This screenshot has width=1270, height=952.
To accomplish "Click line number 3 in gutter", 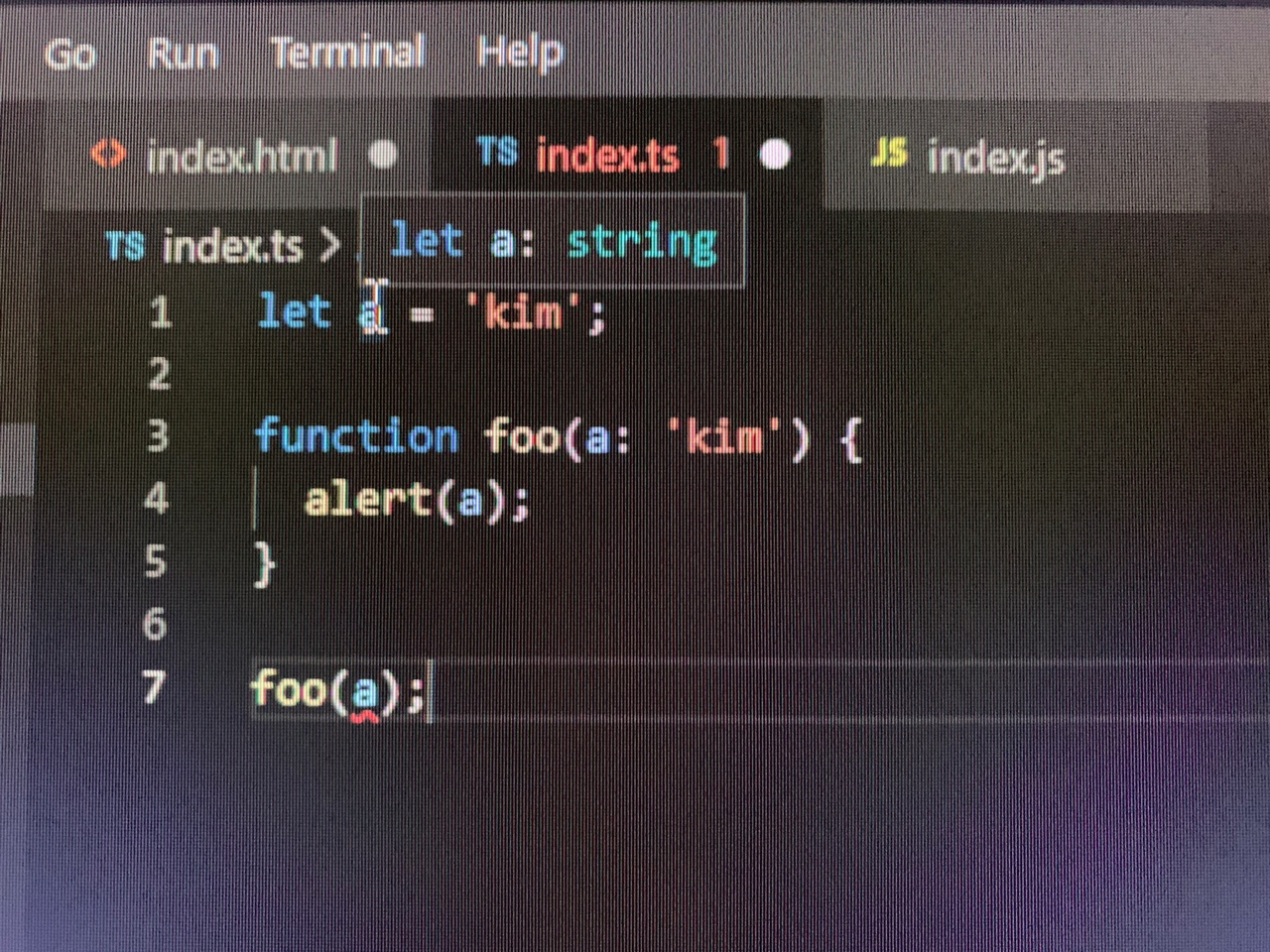I will point(158,436).
